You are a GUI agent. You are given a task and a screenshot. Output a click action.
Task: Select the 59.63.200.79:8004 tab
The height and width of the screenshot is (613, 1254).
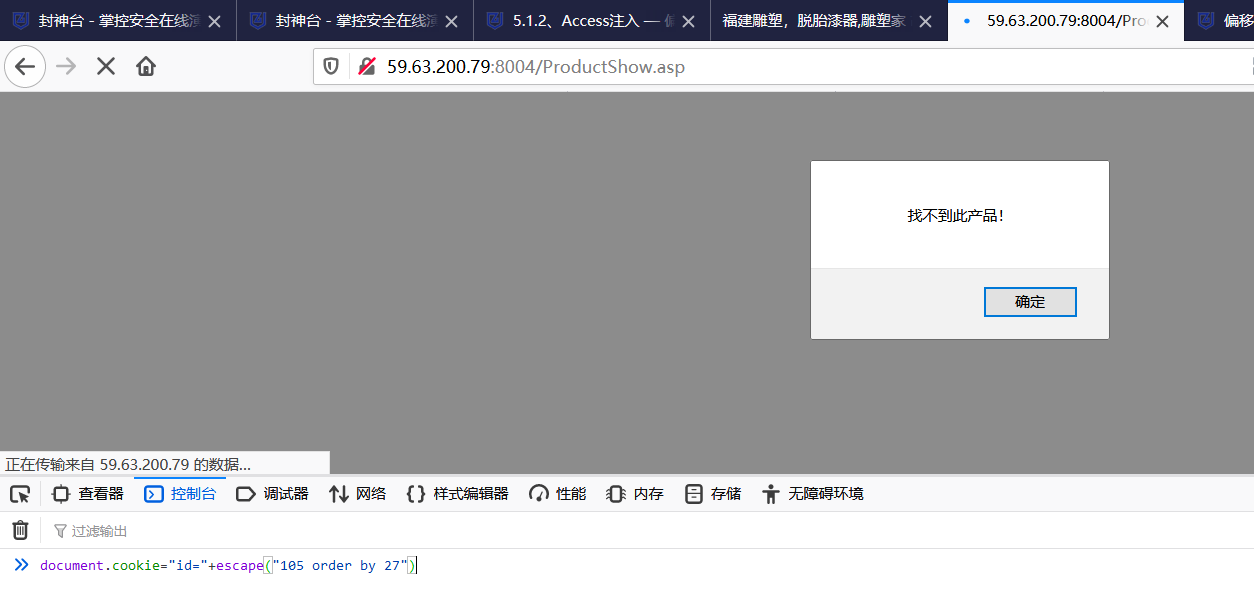[x=1065, y=21]
